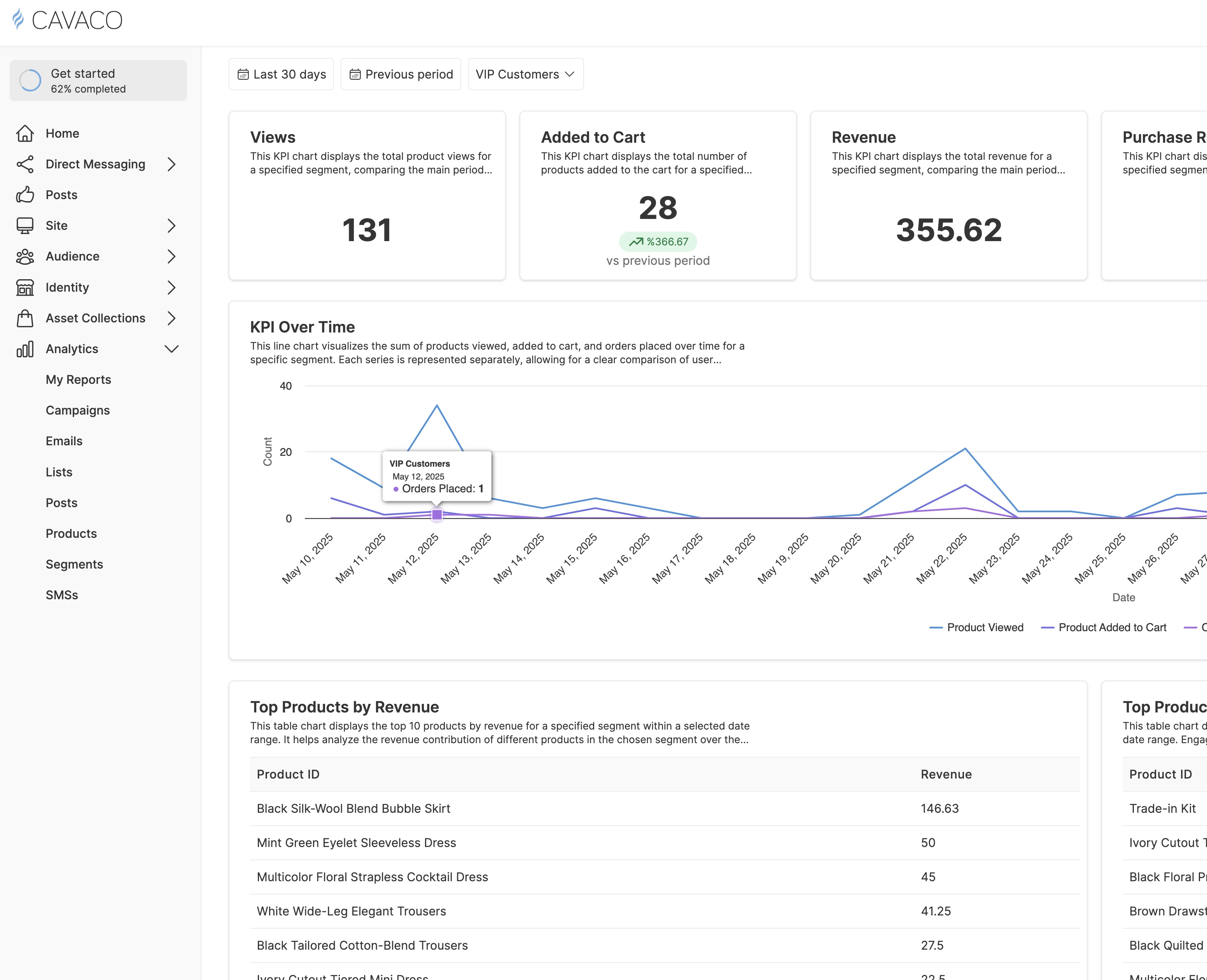Expand the Direct Messaging submenu chevron

coord(171,164)
